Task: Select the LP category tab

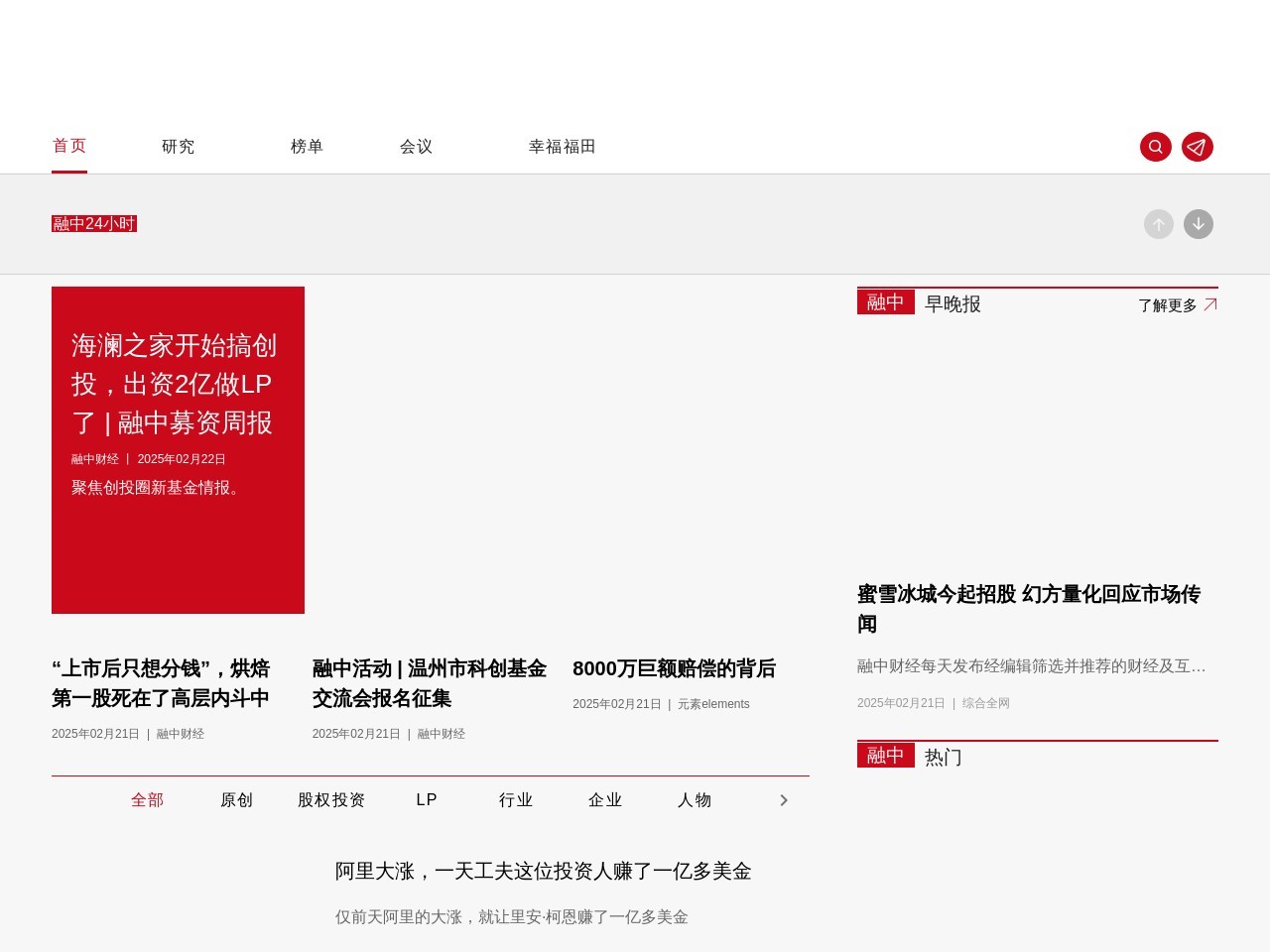Action: click(427, 800)
